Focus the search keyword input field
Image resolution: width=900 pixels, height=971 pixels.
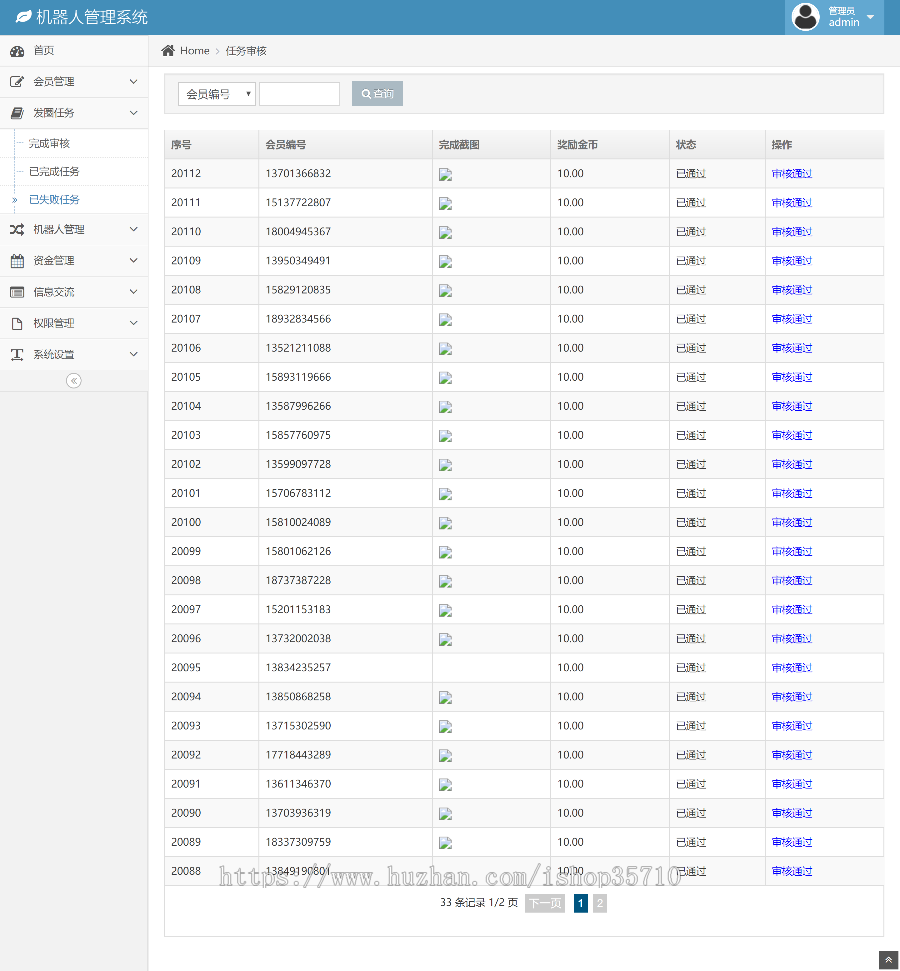pos(299,94)
